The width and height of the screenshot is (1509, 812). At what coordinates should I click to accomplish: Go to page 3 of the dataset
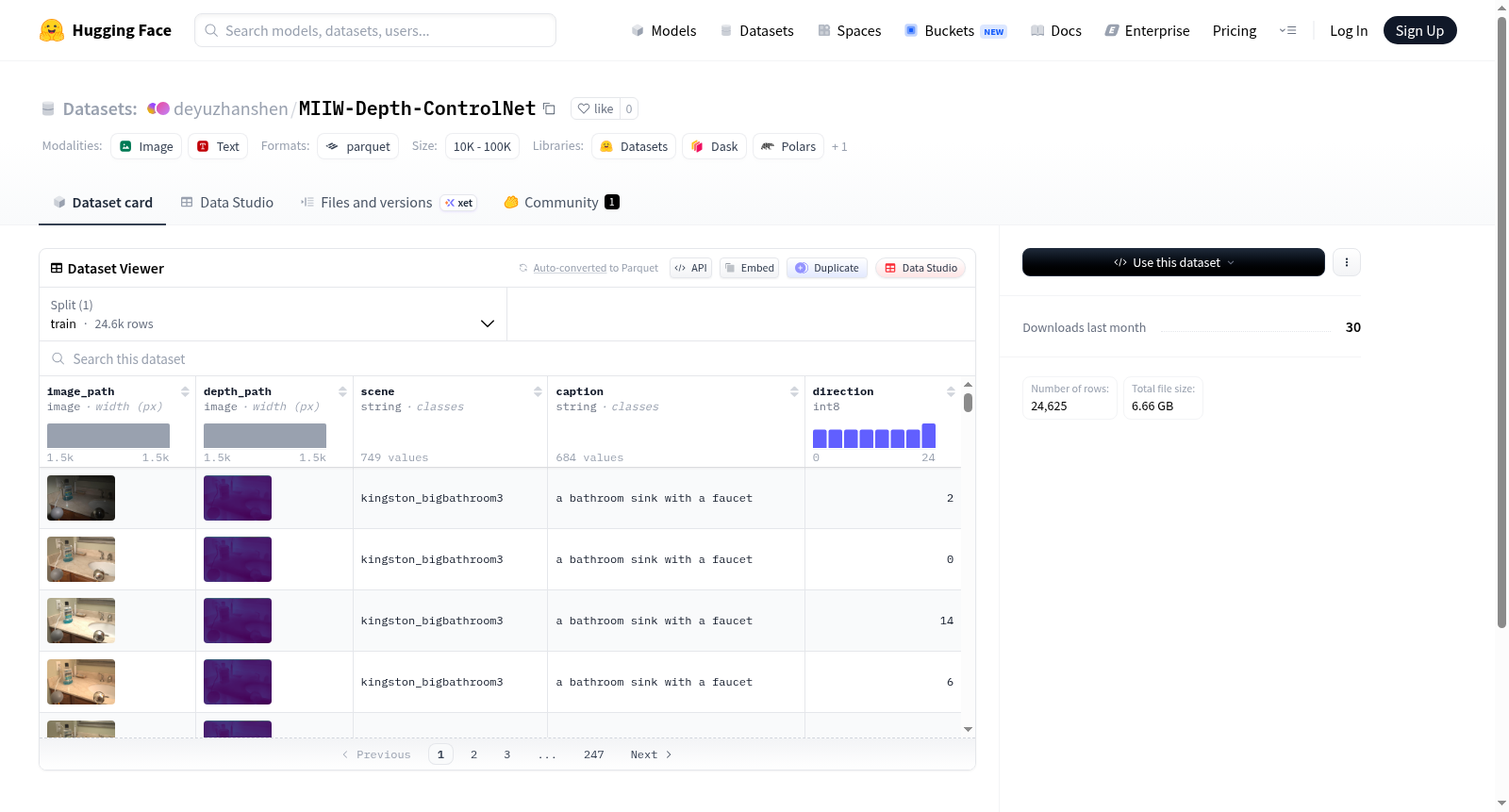pos(507,754)
